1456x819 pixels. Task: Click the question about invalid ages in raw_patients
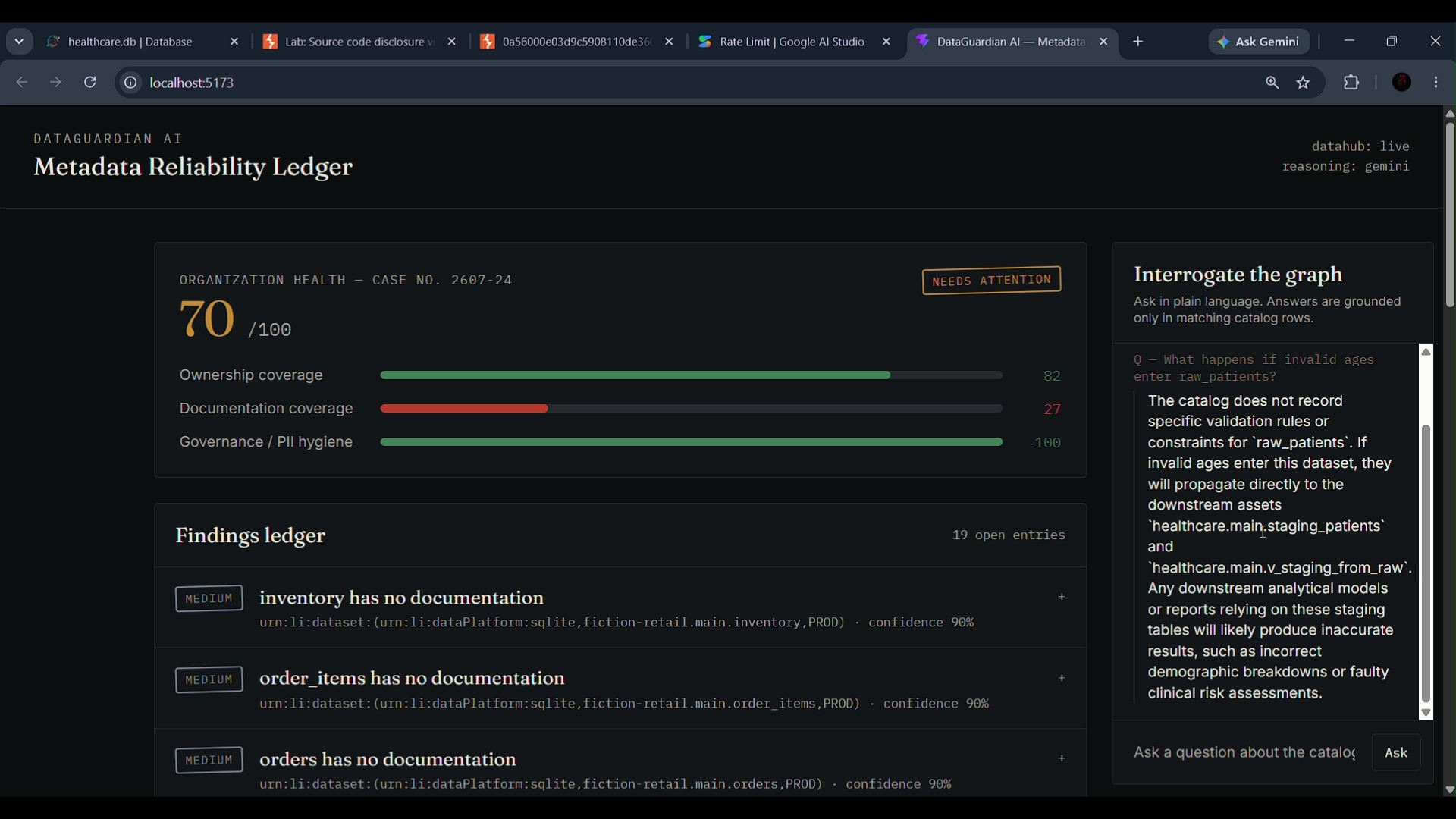(x=1254, y=369)
